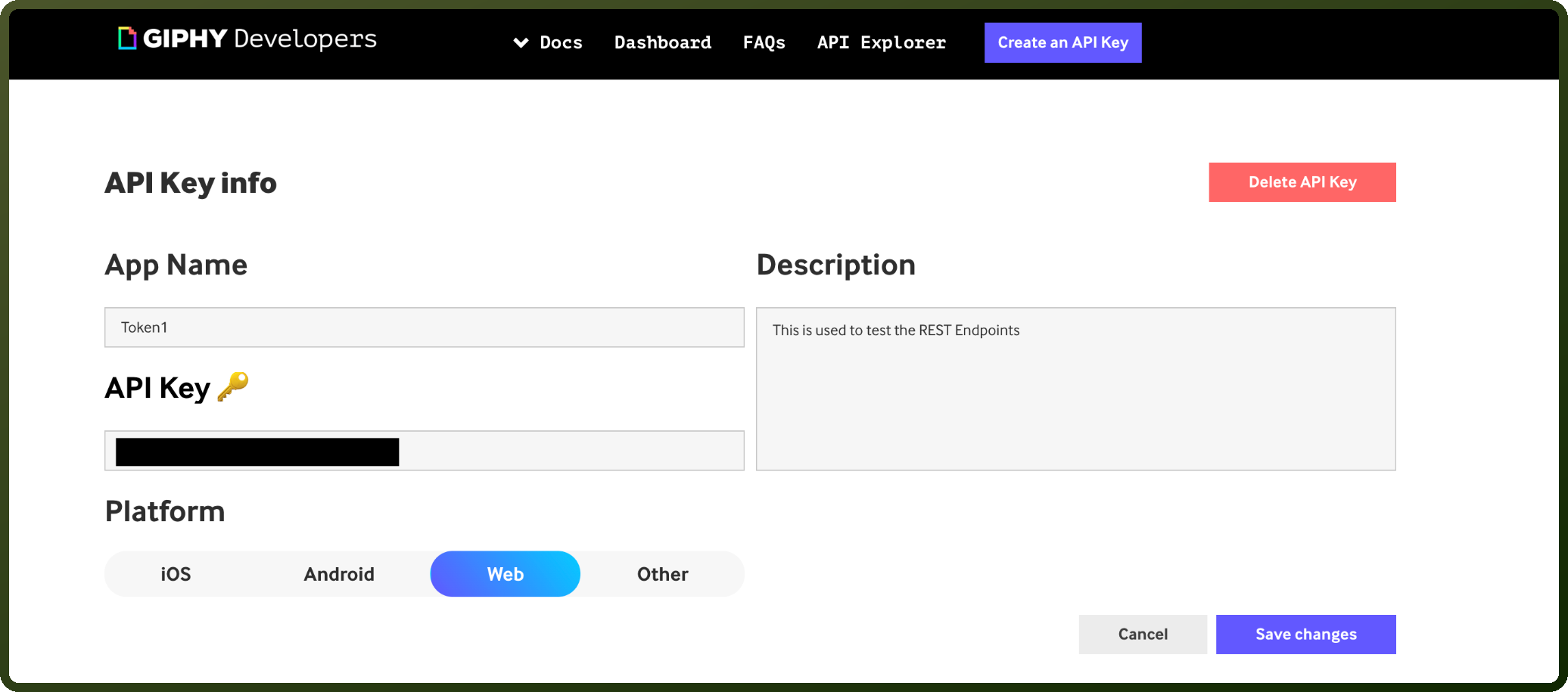Select the iOS platform option

[176, 574]
